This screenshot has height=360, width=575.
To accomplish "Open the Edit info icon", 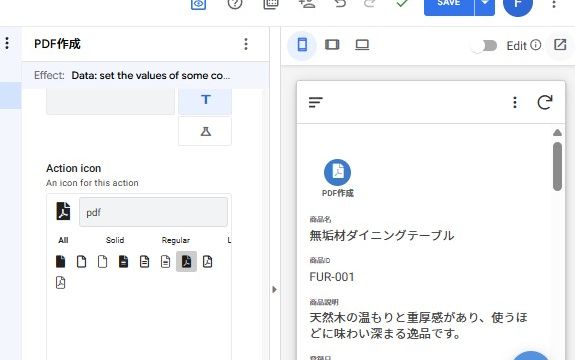I will click(x=536, y=45).
